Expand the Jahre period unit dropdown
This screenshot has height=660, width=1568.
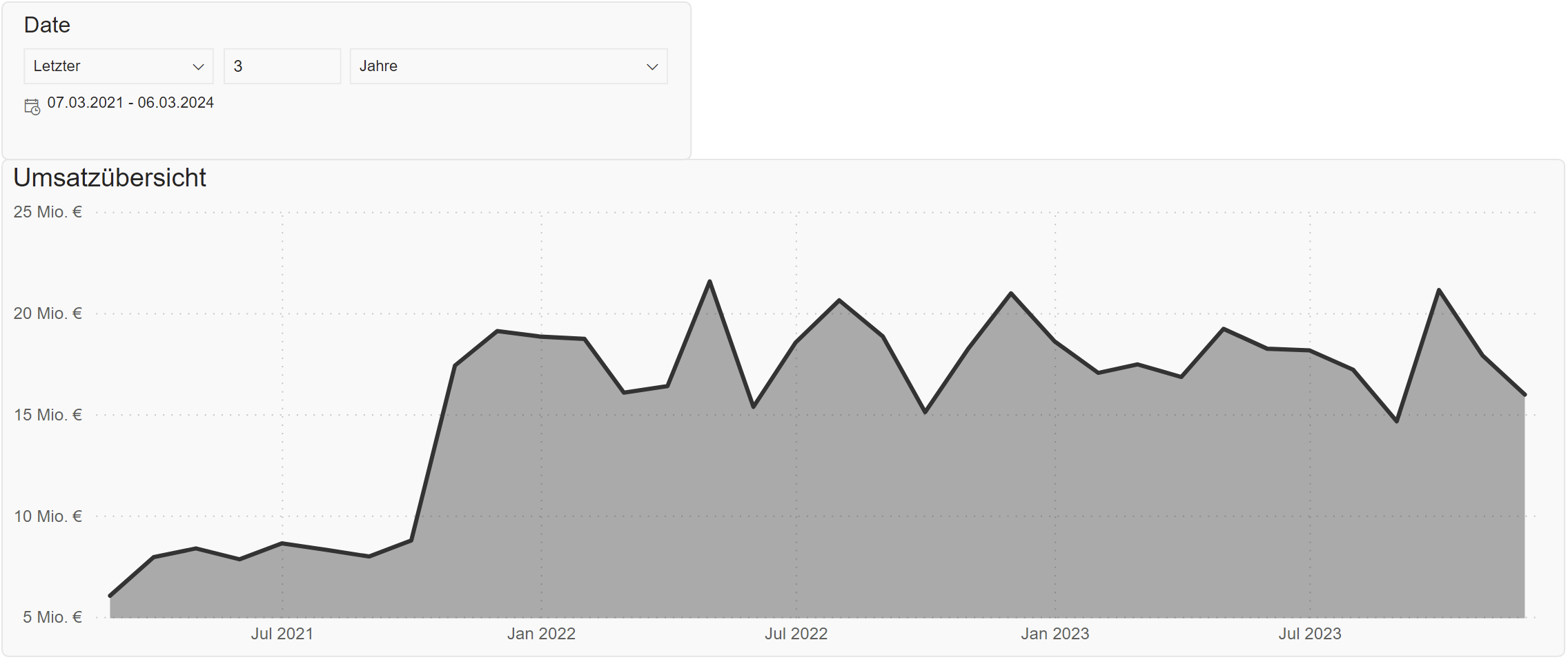pyautogui.click(x=509, y=66)
